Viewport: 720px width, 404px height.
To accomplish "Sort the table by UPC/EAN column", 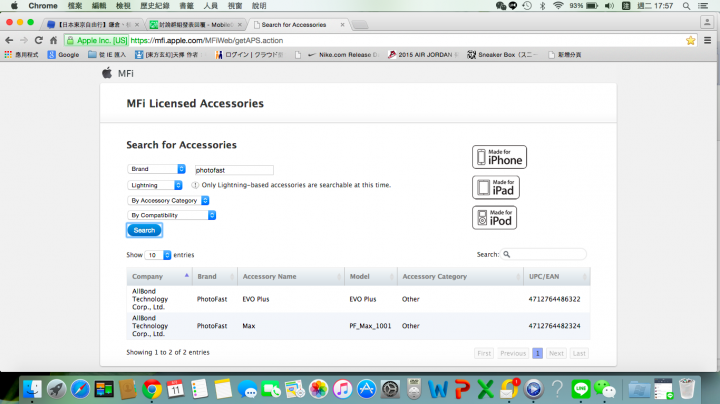I will [557, 276].
